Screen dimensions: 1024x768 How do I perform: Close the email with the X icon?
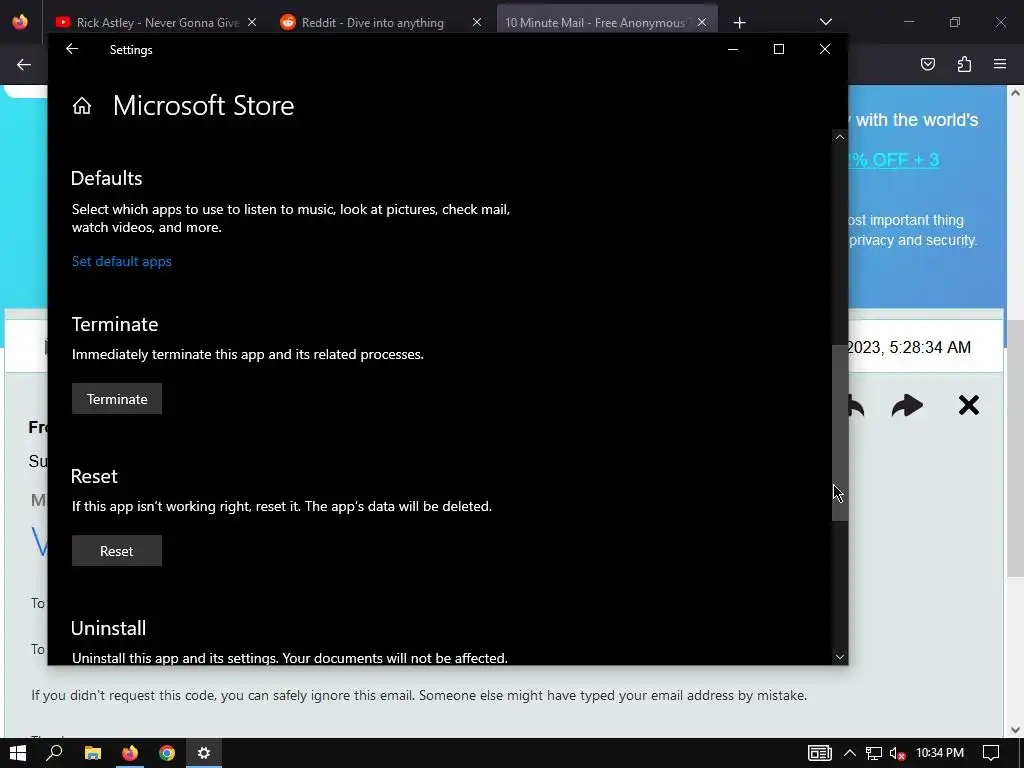pyautogui.click(x=968, y=406)
